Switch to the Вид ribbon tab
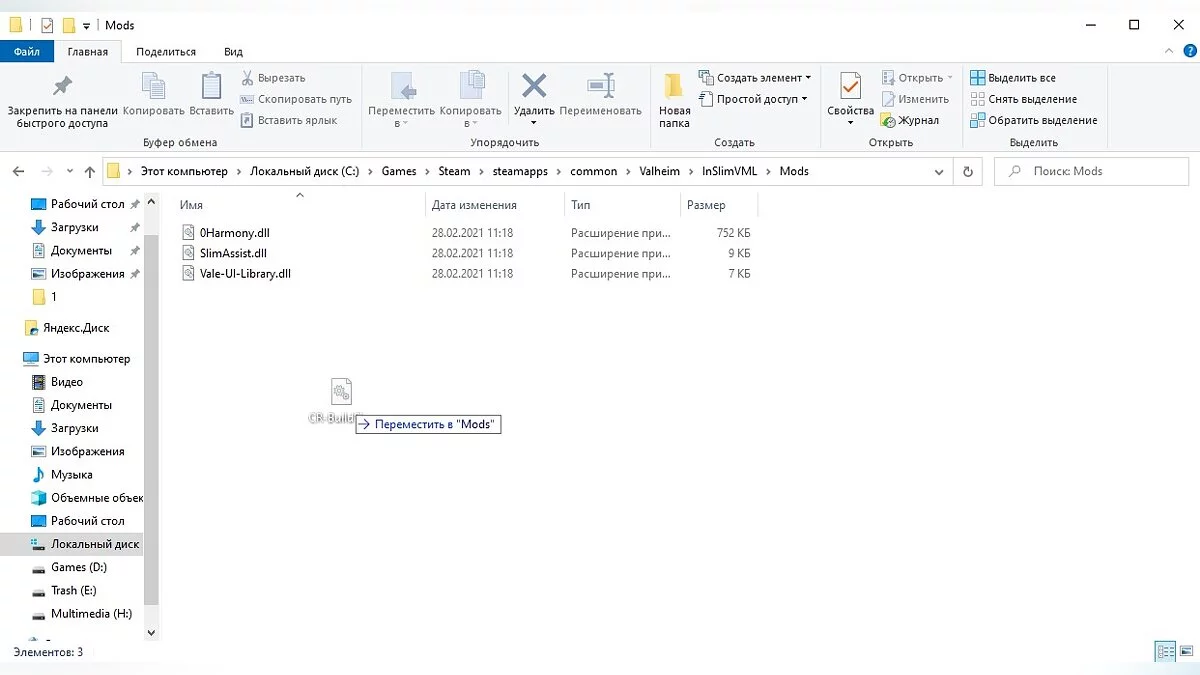Image resolution: width=1200 pixels, height=675 pixels. (x=233, y=51)
